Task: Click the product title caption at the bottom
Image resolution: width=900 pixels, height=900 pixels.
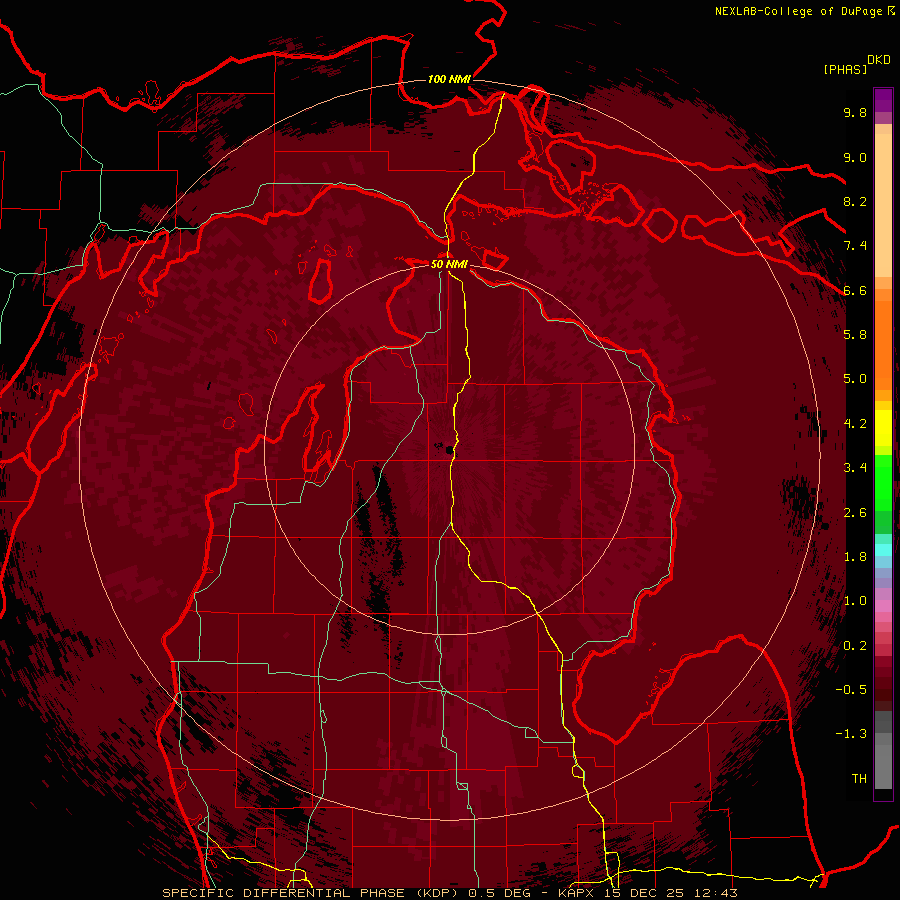Action: (450, 893)
